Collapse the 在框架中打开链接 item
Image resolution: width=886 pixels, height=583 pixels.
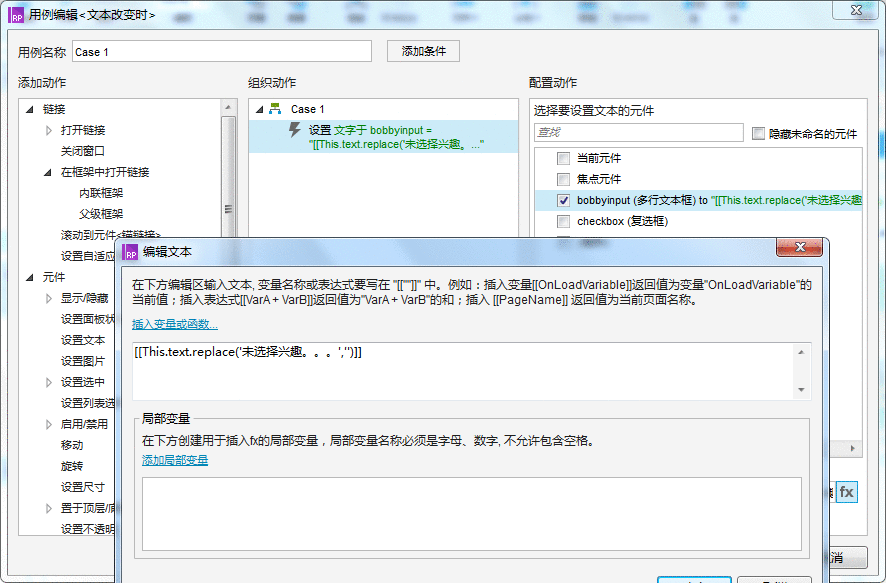pyautogui.click(x=48, y=172)
